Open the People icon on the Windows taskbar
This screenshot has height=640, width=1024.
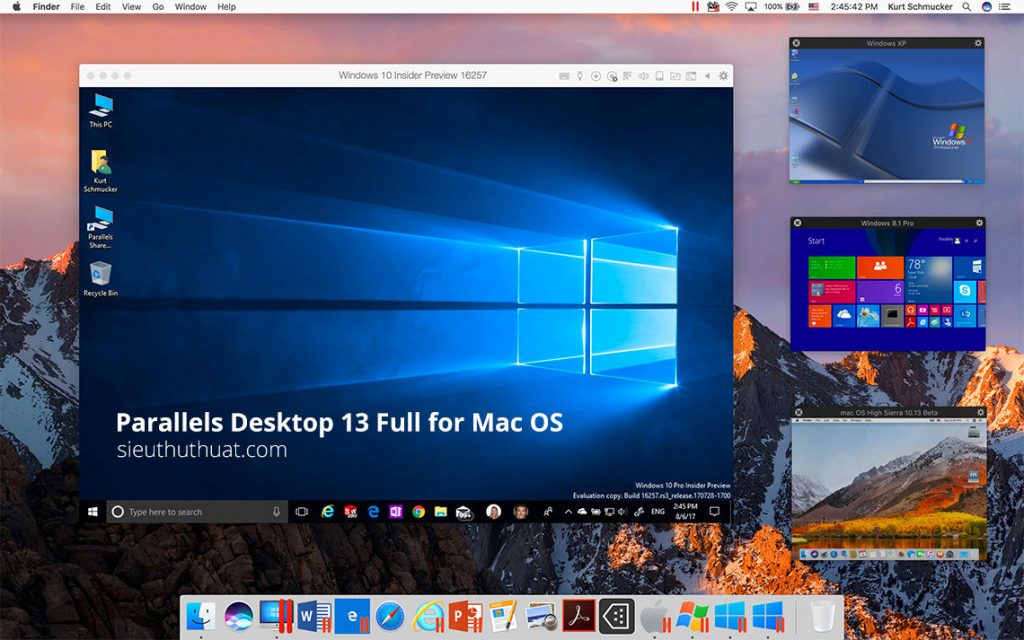tap(547, 512)
